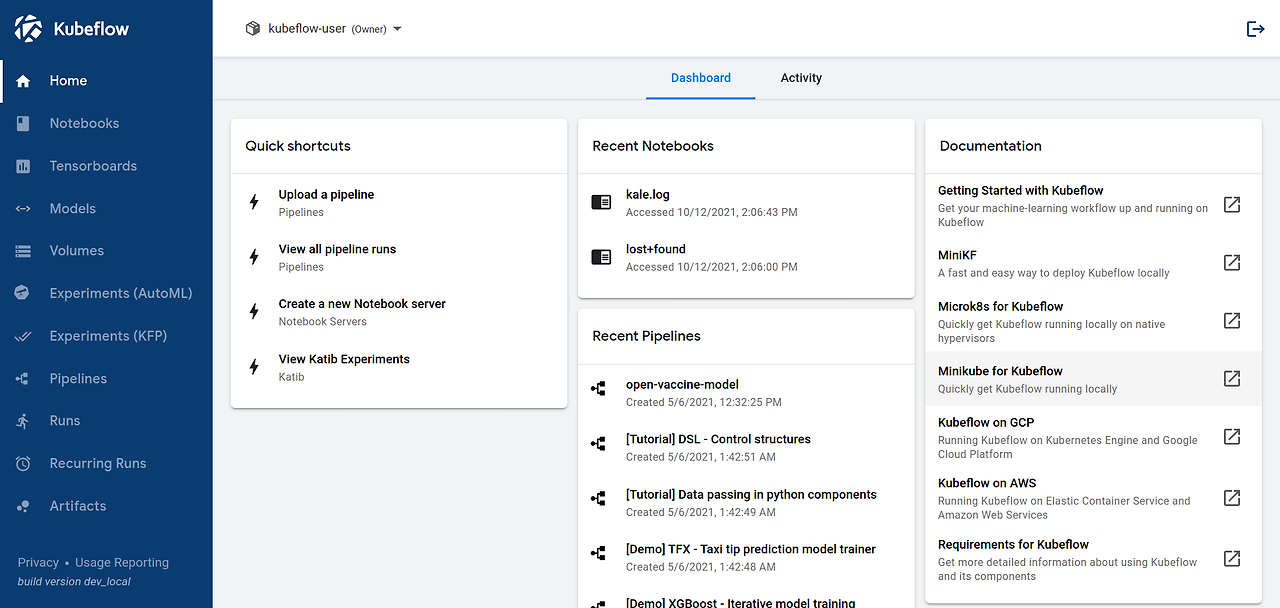The width and height of the screenshot is (1280, 608).
Task: Open external link icon for Requirements for Kubeflow
Action: [1232, 559]
